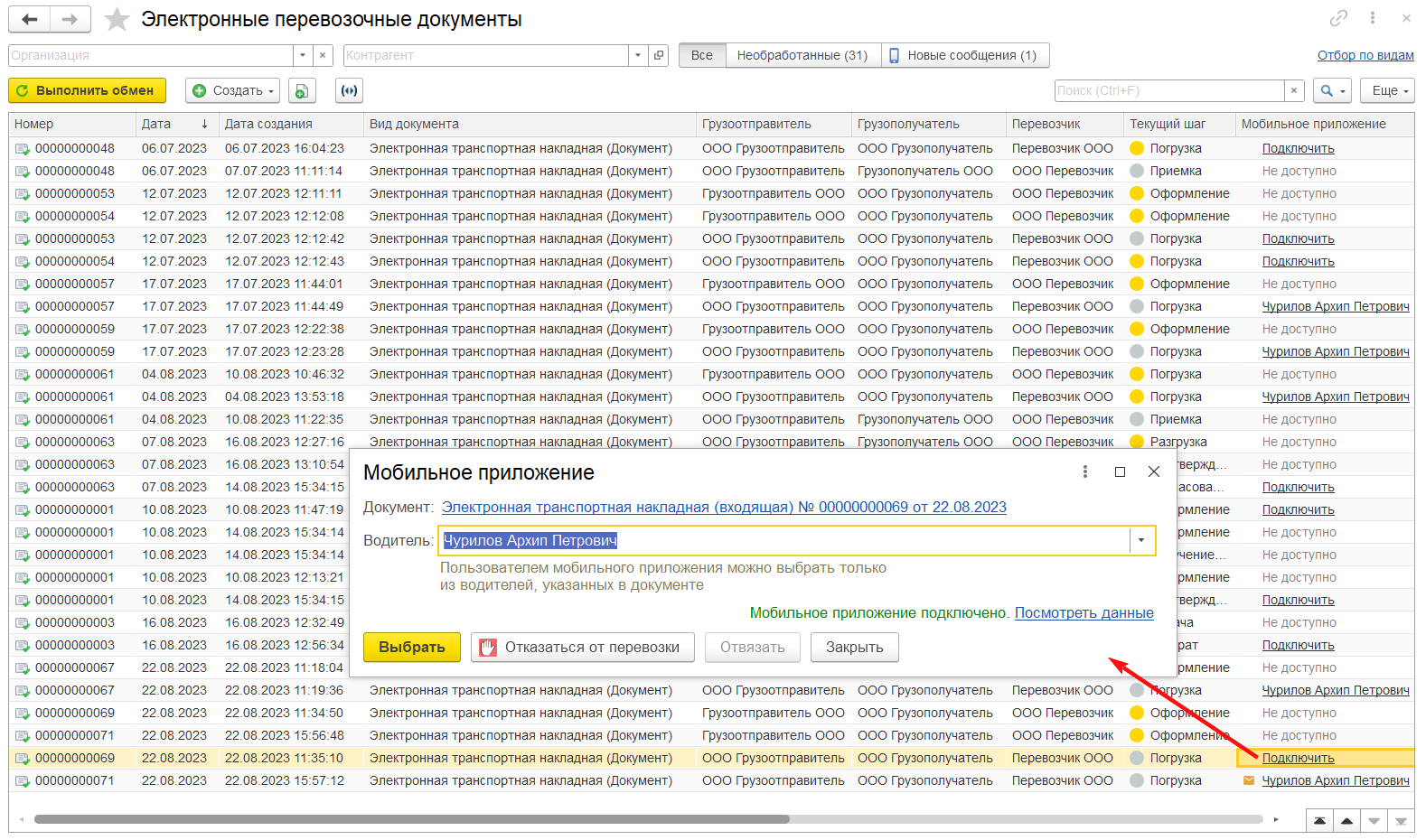The image size is (1426, 840).
Task: Expand the Организация dropdown
Action: click(x=303, y=55)
